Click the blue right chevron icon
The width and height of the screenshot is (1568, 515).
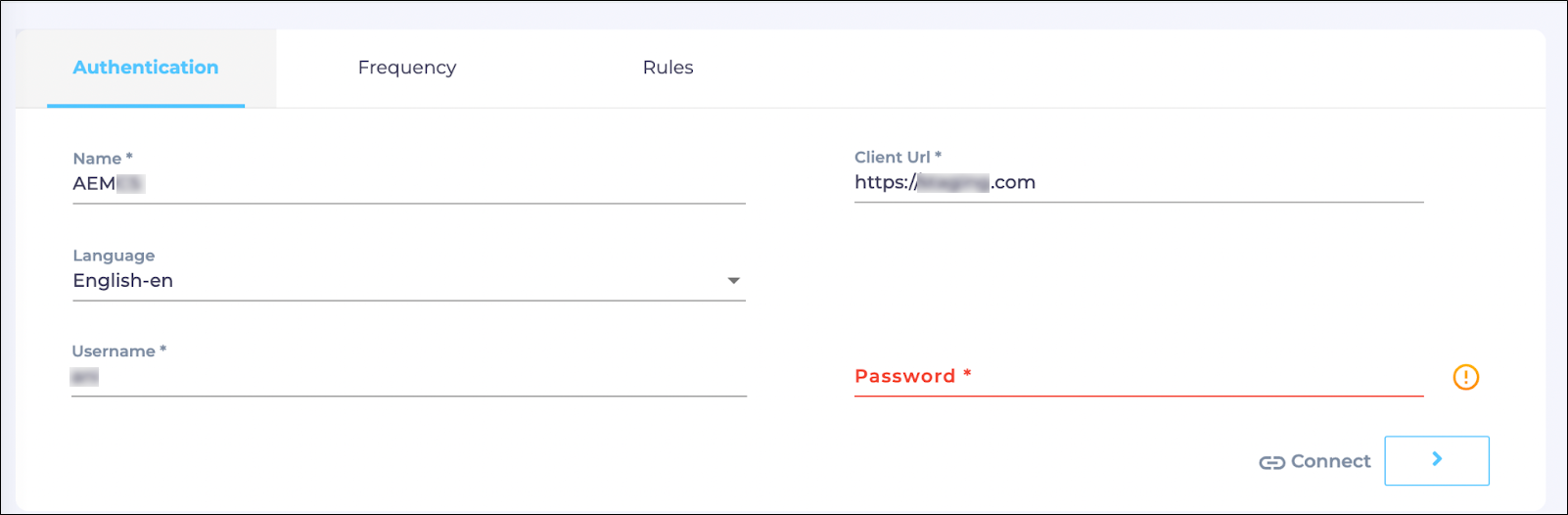tap(1436, 459)
